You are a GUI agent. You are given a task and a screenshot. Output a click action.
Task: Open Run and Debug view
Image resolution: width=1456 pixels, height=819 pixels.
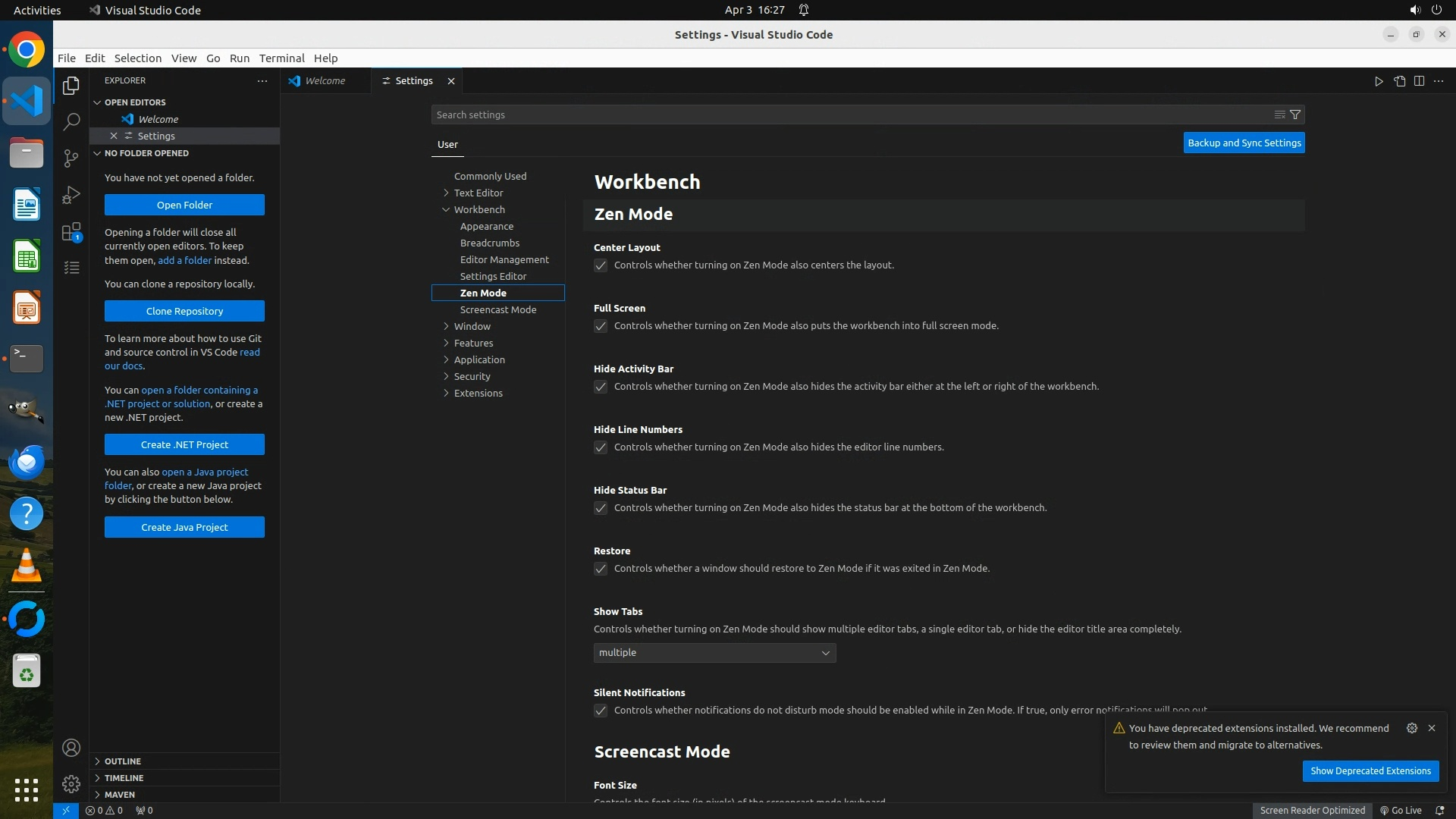coord(71,195)
